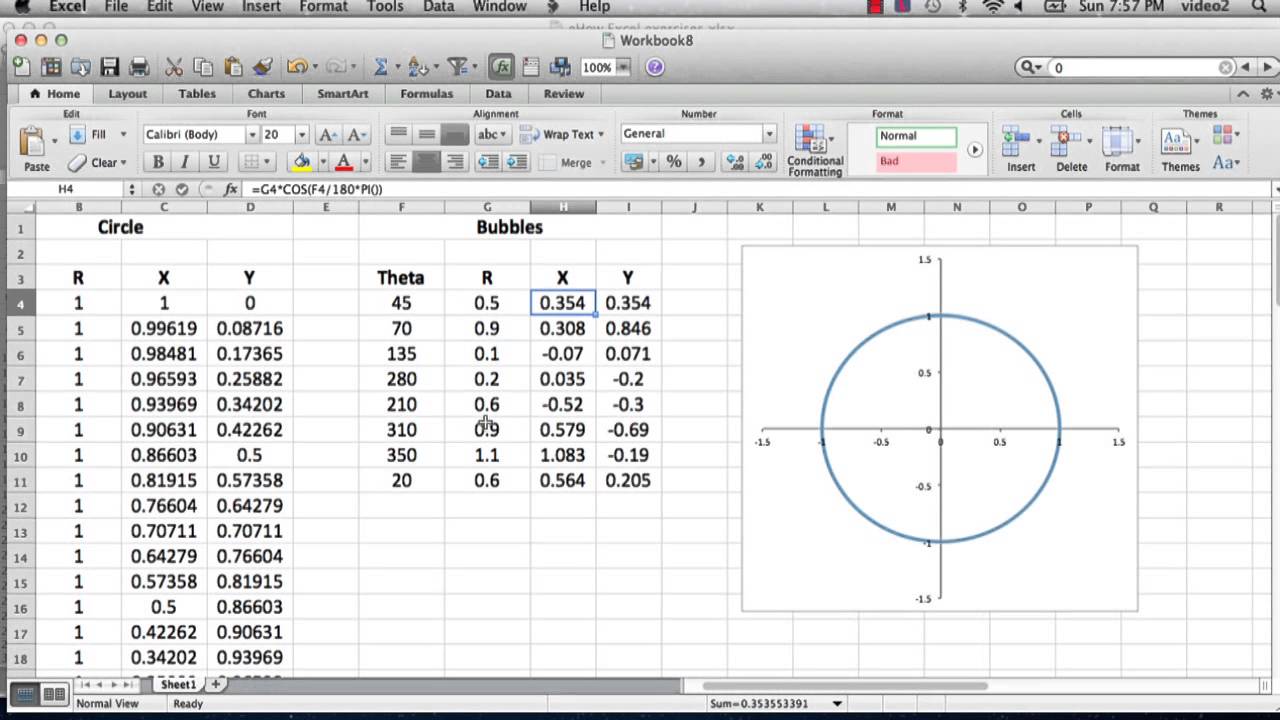The width and height of the screenshot is (1280, 720).
Task: Click the Increase Decimal icon
Action: 735,161
